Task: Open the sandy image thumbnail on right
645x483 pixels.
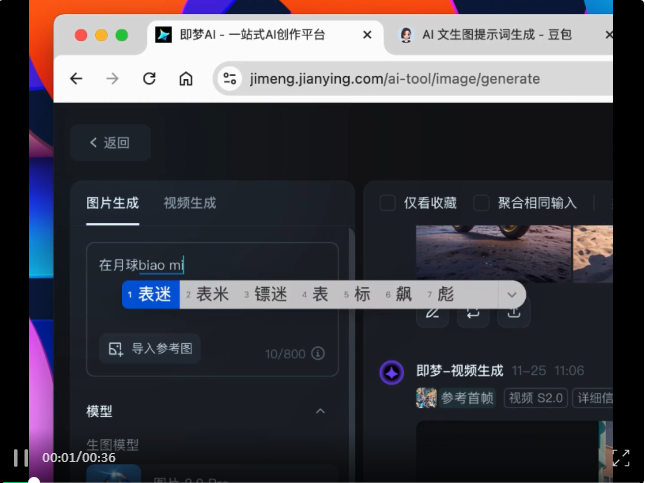Action: [593, 253]
